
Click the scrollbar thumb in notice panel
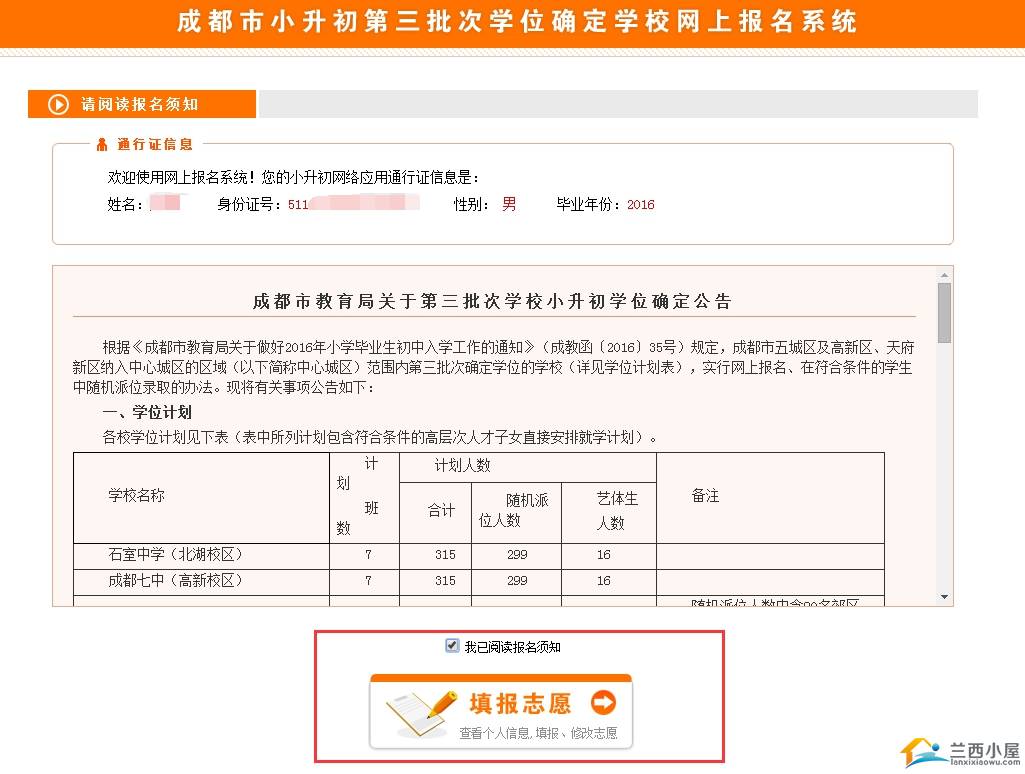click(x=944, y=312)
